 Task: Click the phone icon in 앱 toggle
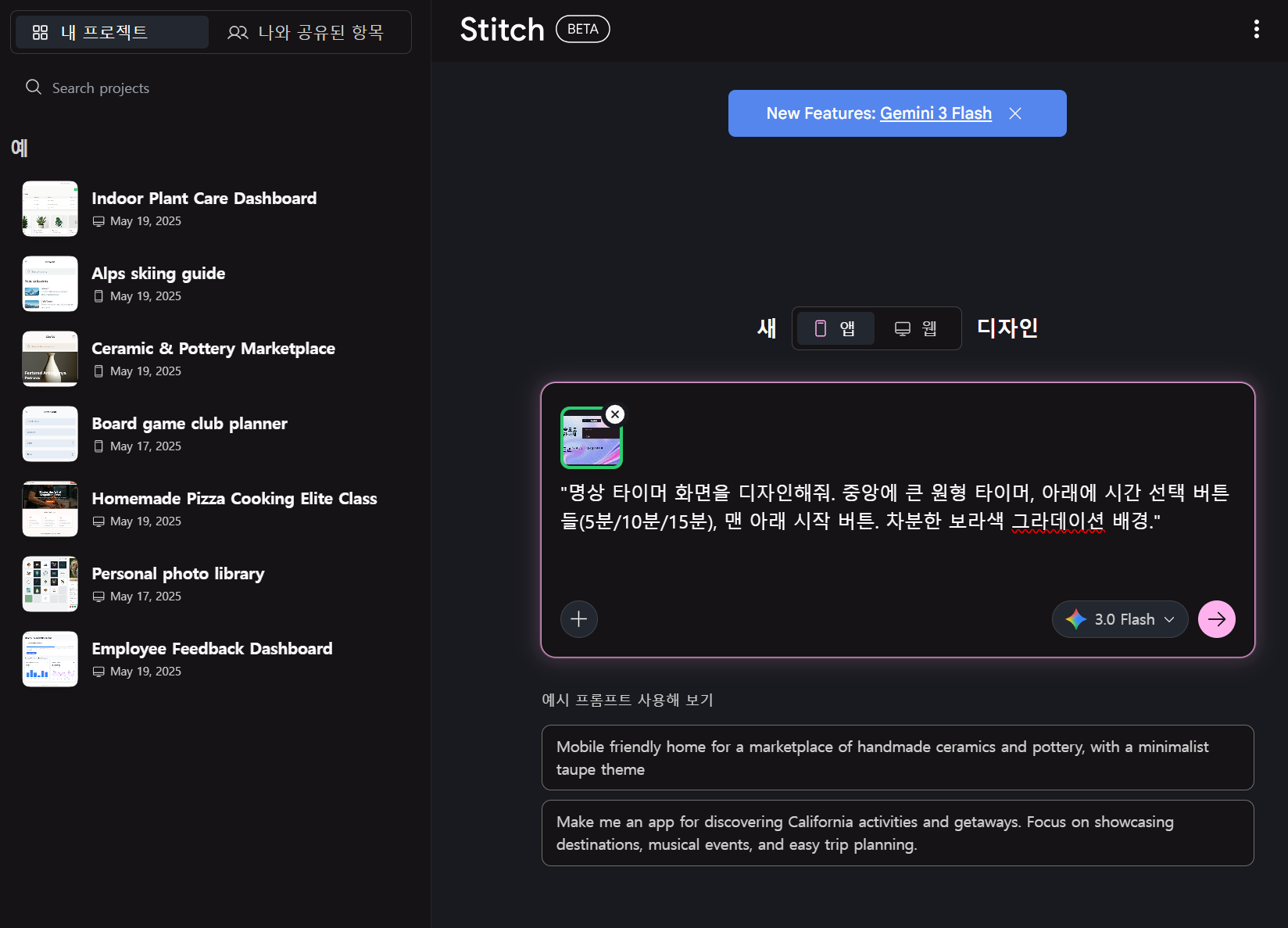pyautogui.click(x=821, y=328)
